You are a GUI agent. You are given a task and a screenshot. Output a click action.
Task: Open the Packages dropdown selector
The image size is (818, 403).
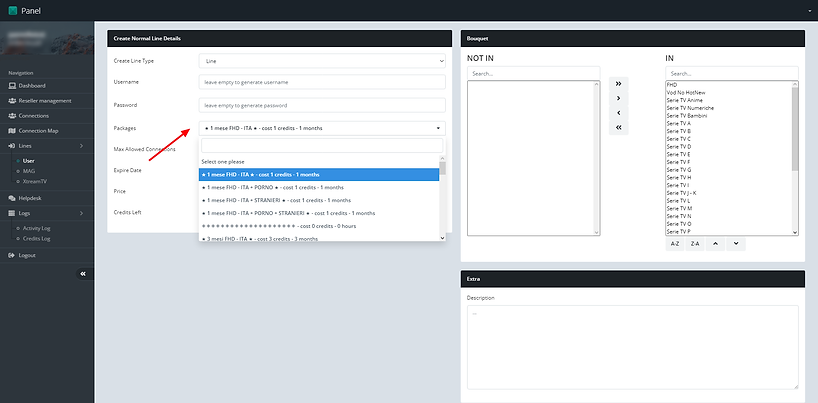tap(322, 128)
